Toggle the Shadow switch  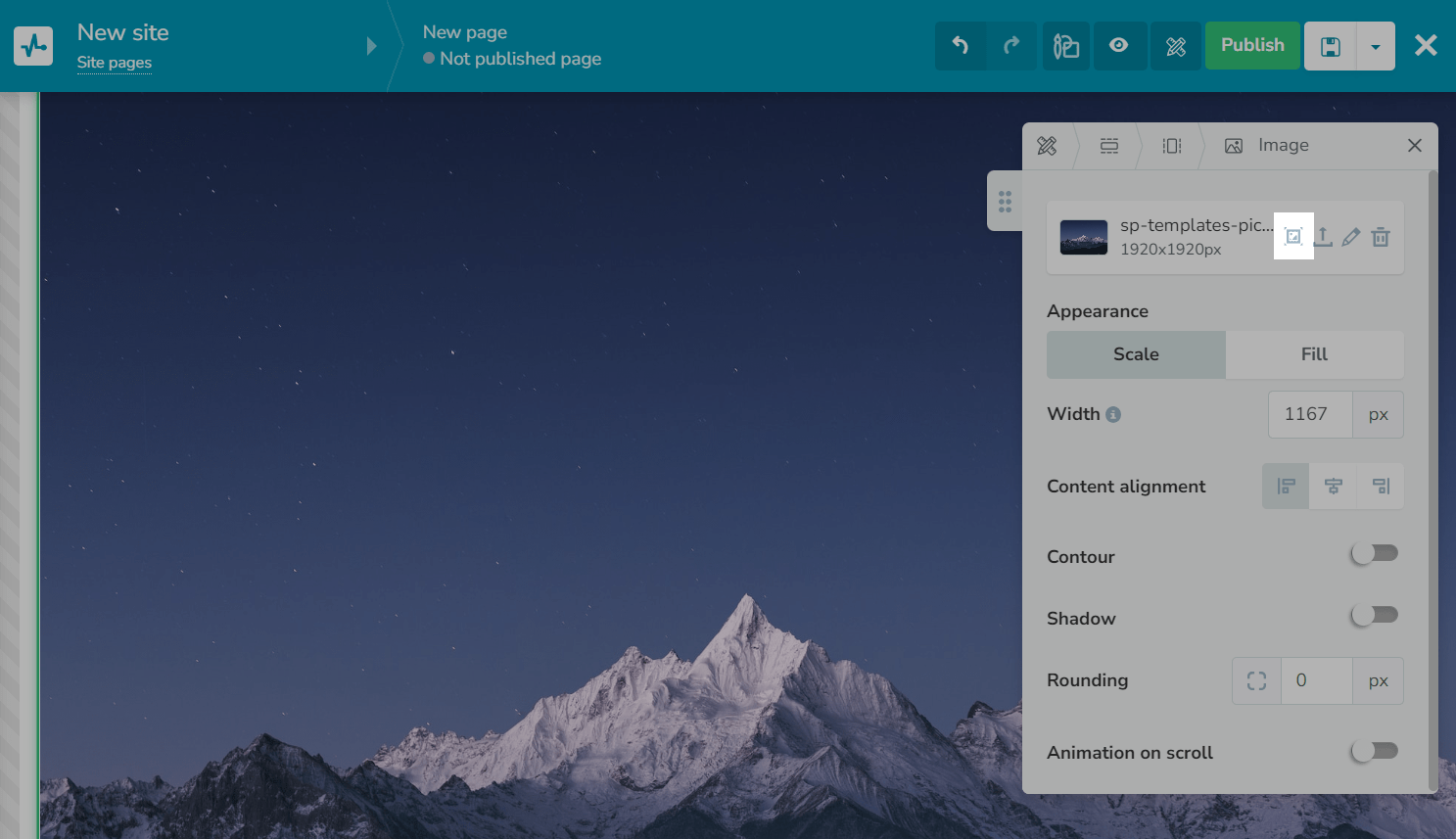click(x=1375, y=616)
